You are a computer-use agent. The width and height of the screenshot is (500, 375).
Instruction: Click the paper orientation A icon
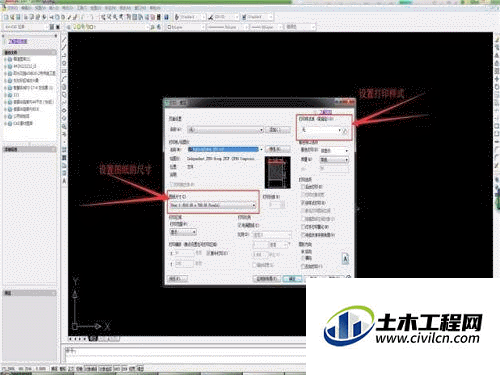click(x=345, y=259)
